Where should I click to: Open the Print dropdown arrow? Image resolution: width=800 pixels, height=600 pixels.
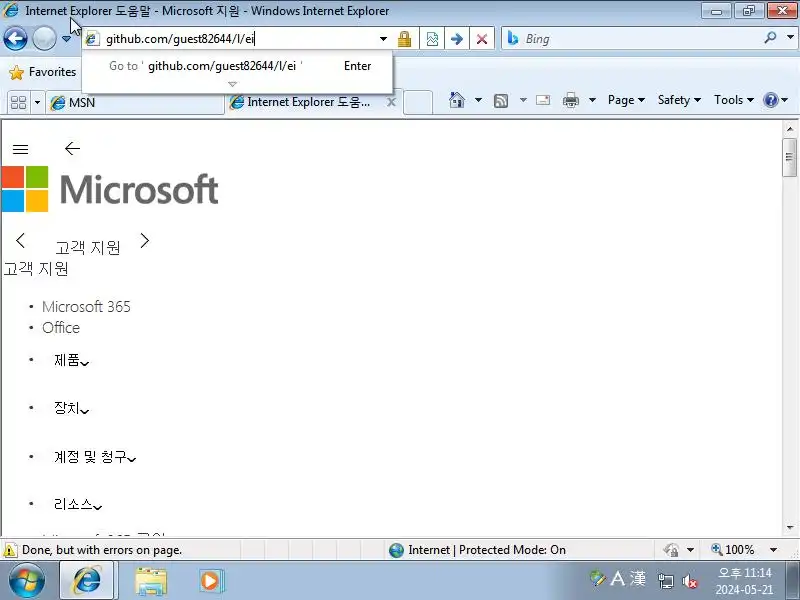[592, 100]
